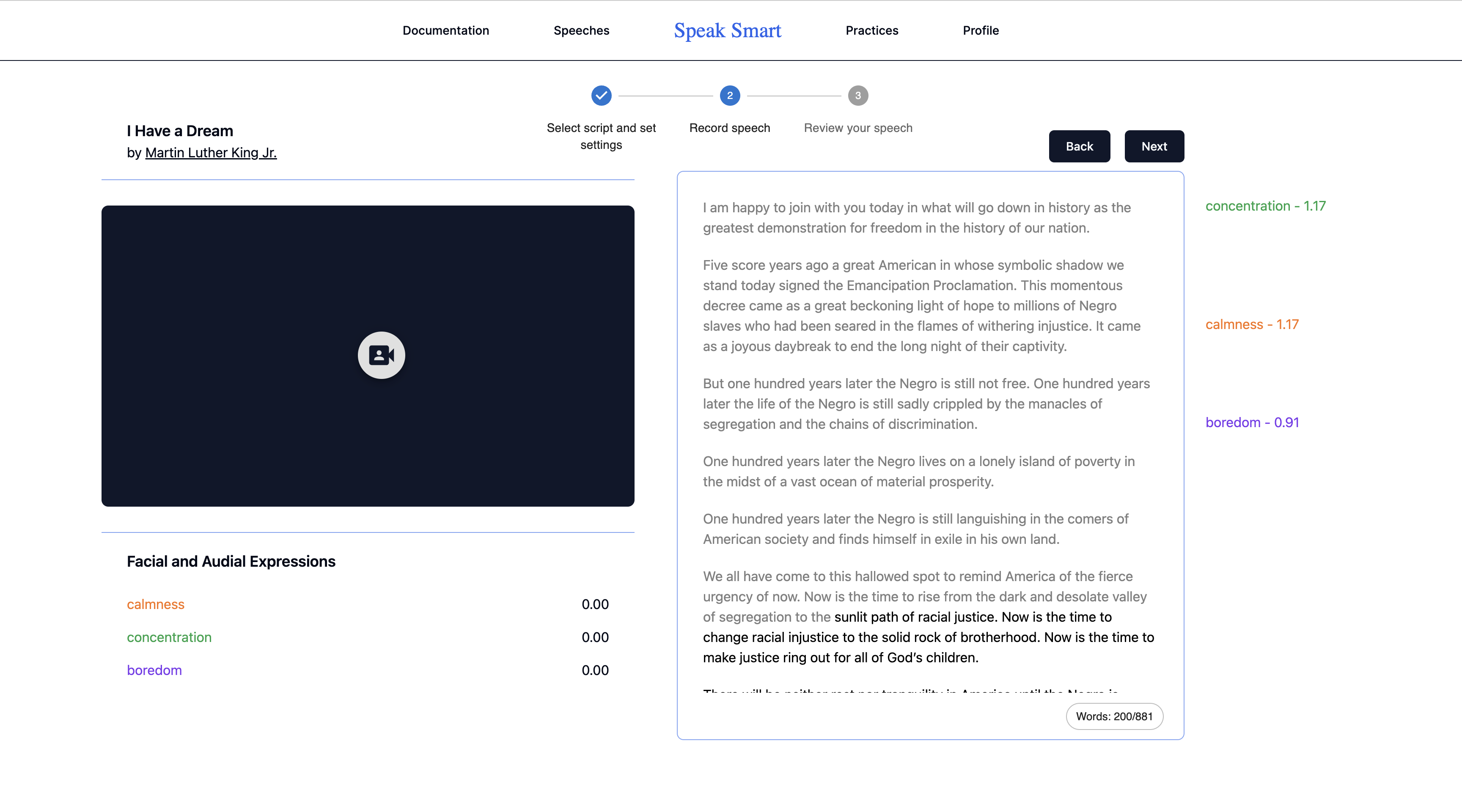The height and width of the screenshot is (812, 1462).
Task: Open the Profile nav item
Action: coord(980,30)
